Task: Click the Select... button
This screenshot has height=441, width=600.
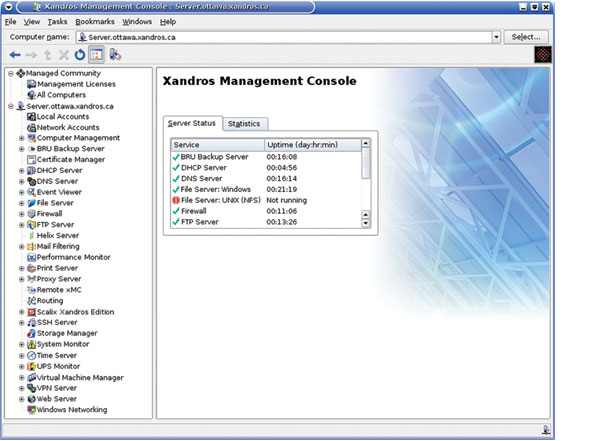Action: click(x=526, y=37)
